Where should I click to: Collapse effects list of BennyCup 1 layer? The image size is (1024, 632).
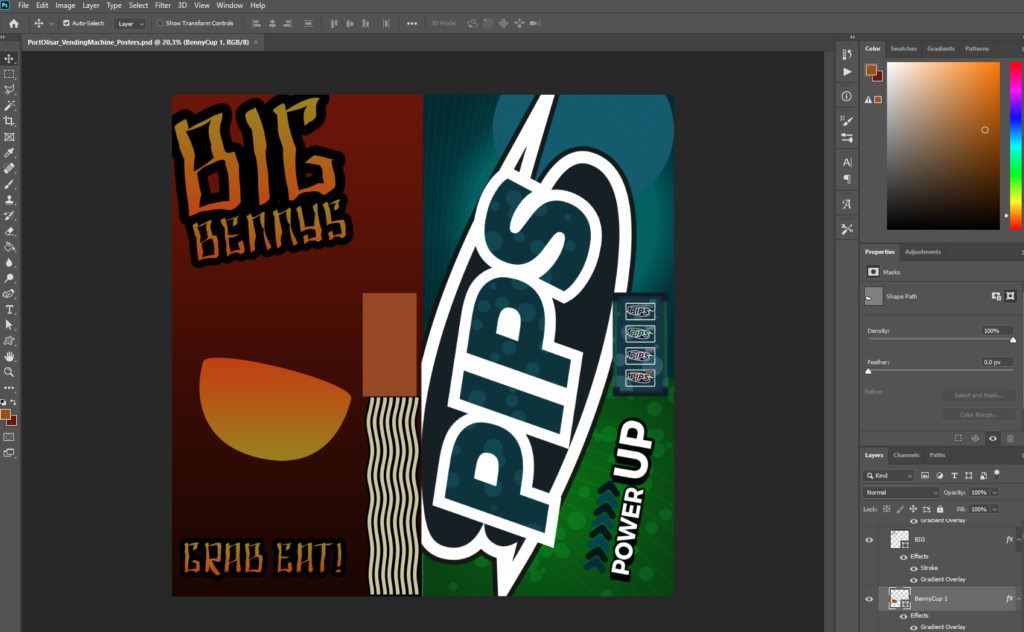1019,599
